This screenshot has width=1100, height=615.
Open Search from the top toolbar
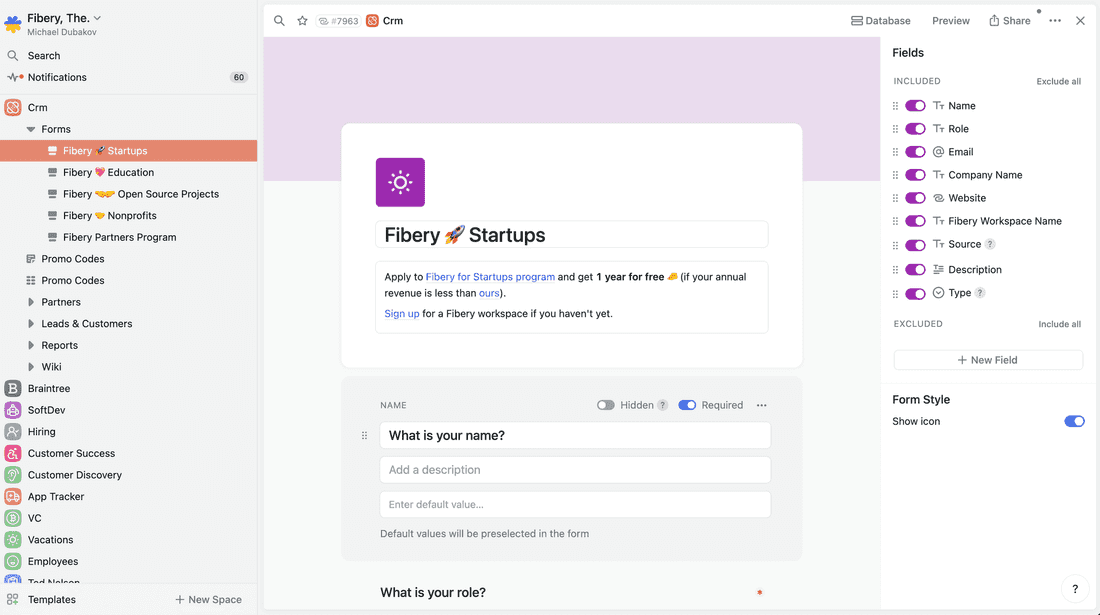click(x=278, y=20)
